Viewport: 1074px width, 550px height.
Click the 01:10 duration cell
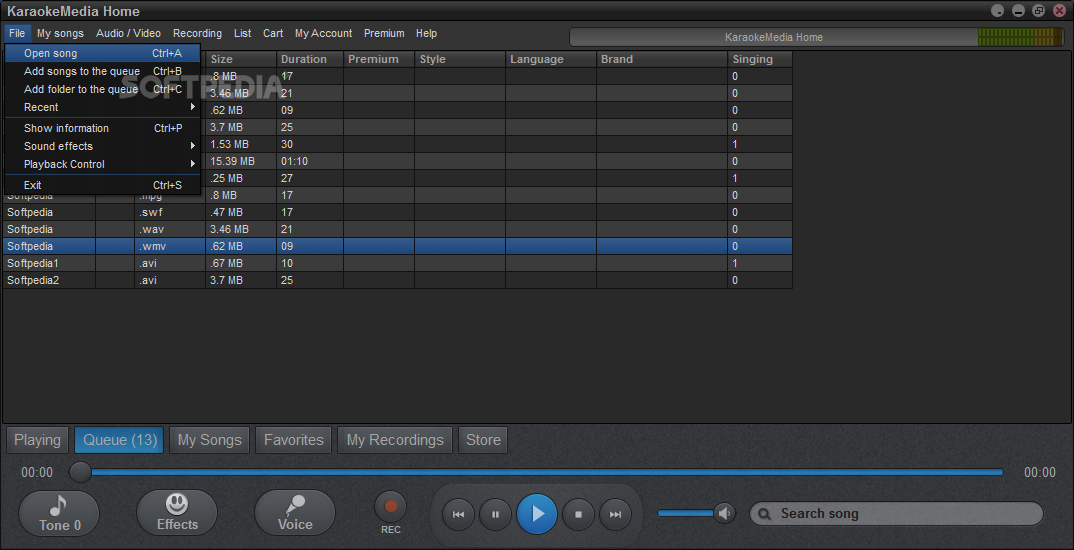coord(310,161)
